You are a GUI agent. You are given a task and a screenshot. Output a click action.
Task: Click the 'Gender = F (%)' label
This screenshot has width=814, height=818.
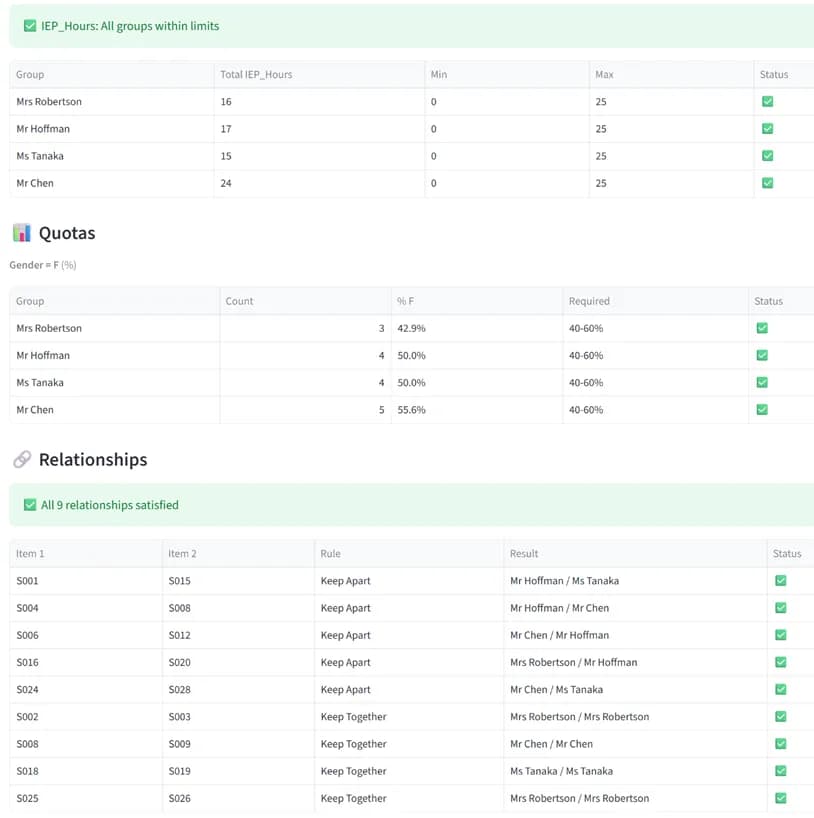[43, 265]
